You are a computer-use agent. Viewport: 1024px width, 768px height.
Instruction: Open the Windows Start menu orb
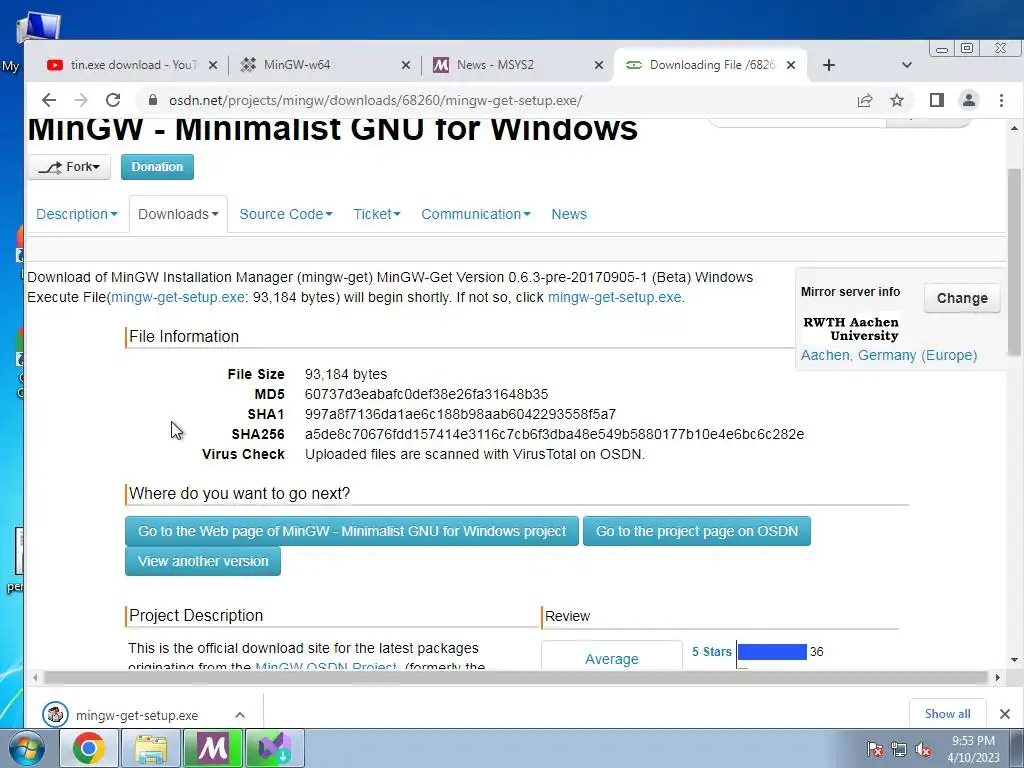point(26,748)
